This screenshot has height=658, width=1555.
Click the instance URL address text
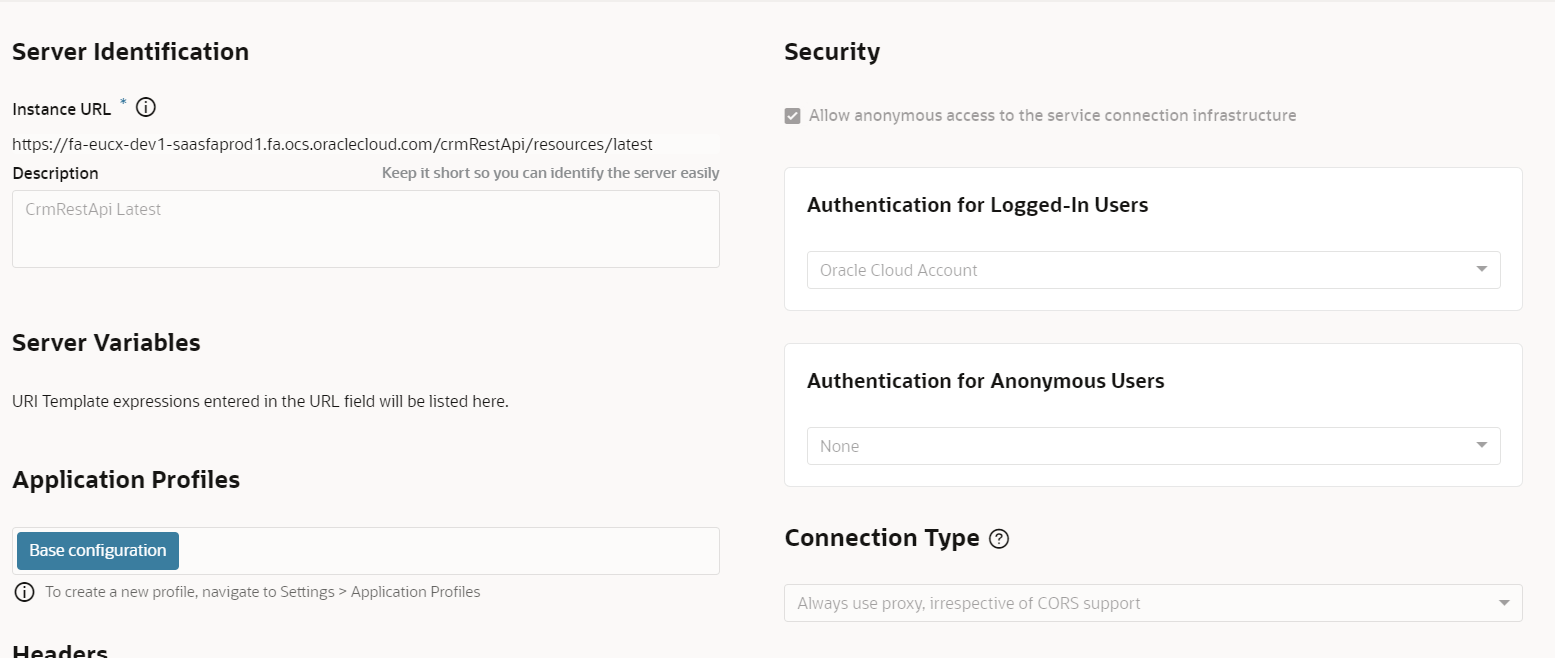(332, 143)
